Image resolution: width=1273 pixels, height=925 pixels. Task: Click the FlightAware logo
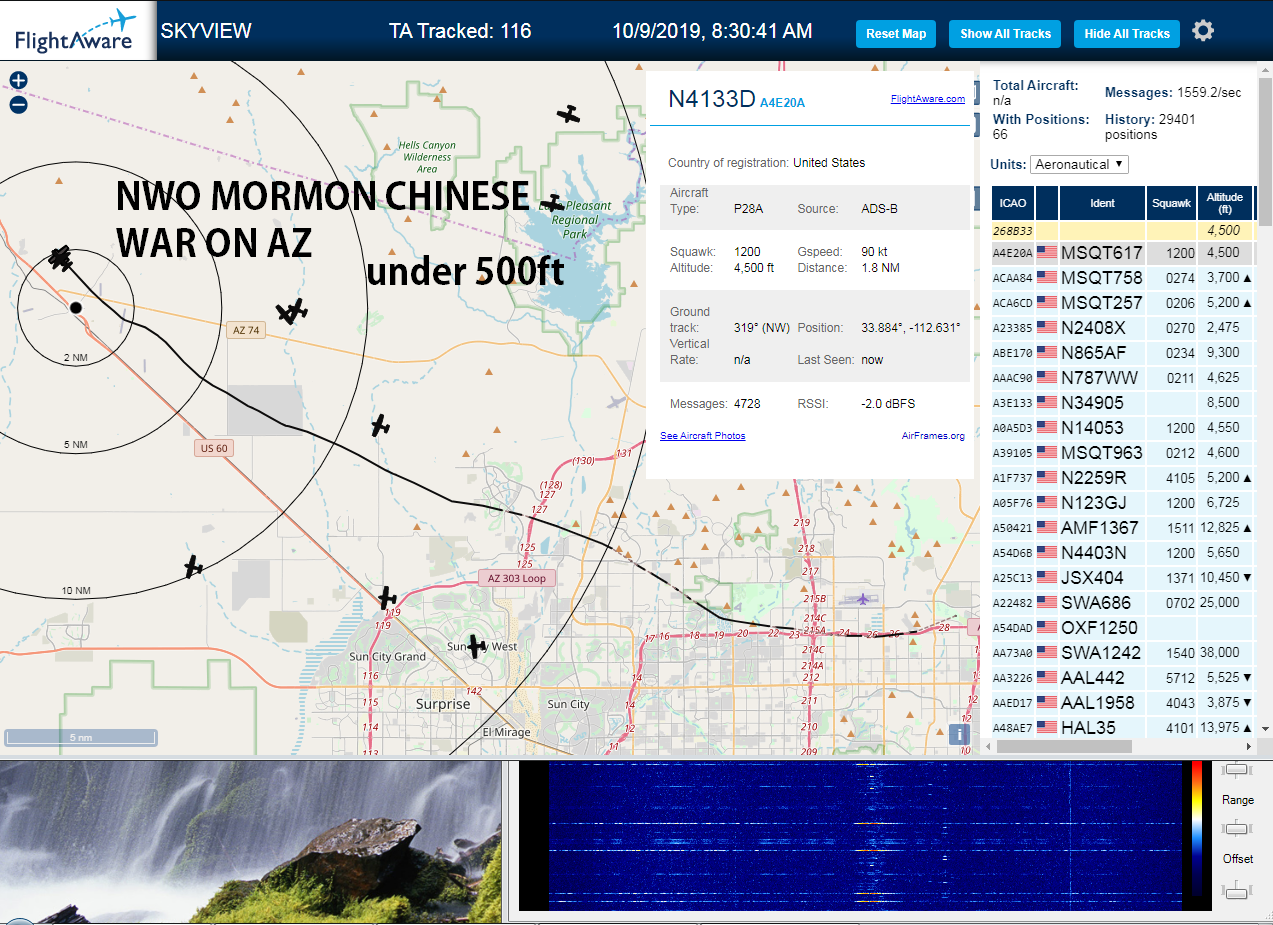tap(77, 31)
